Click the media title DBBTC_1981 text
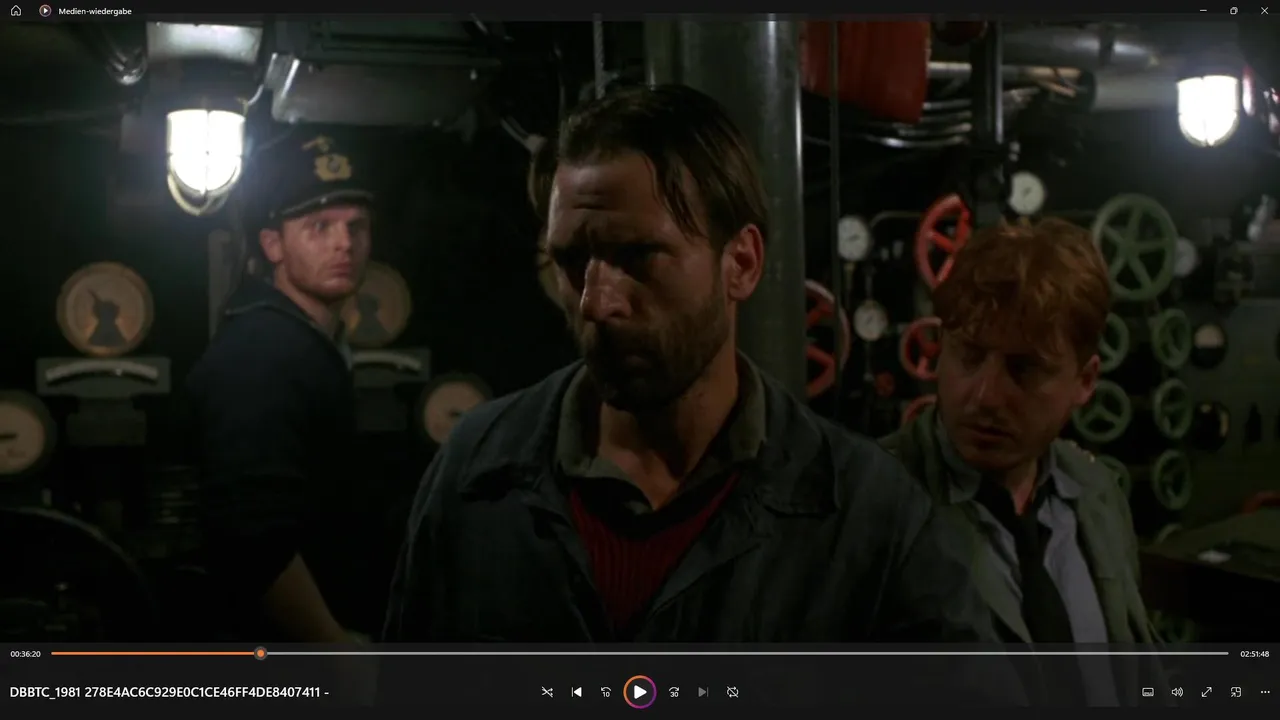Viewport: 1280px width, 720px height. [169, 692]
